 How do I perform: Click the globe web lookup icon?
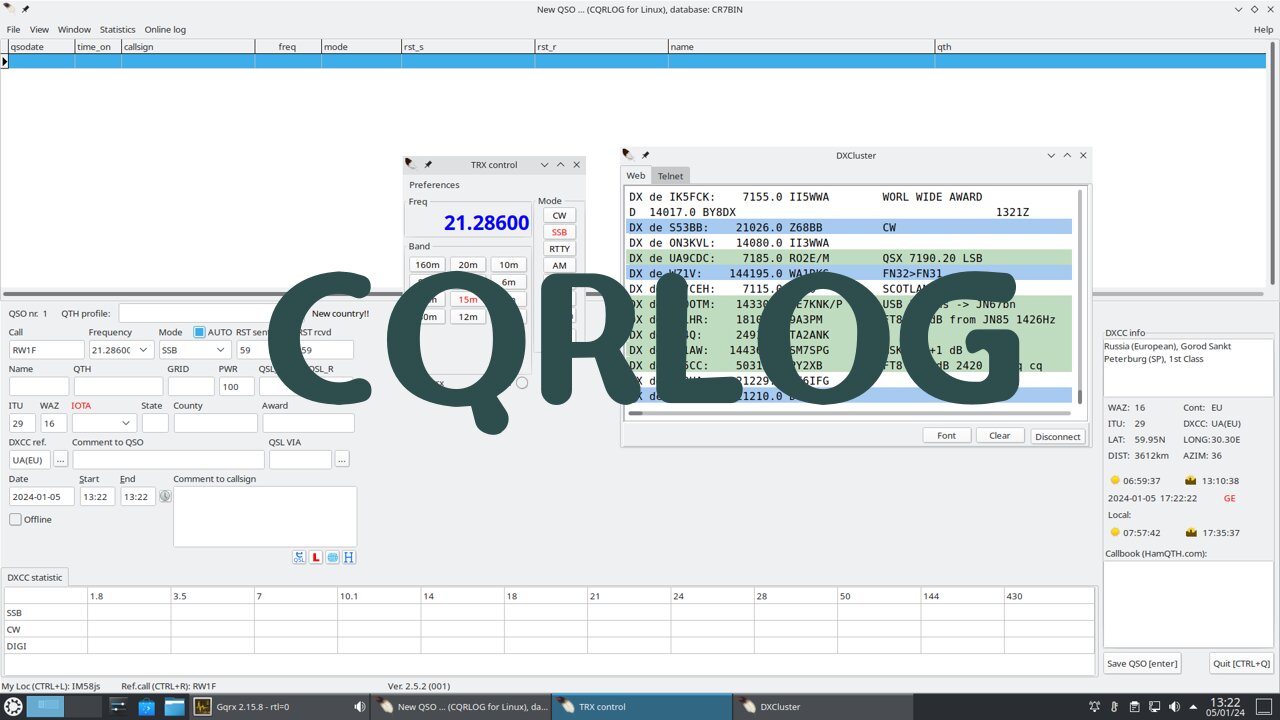tap(332, 557)
